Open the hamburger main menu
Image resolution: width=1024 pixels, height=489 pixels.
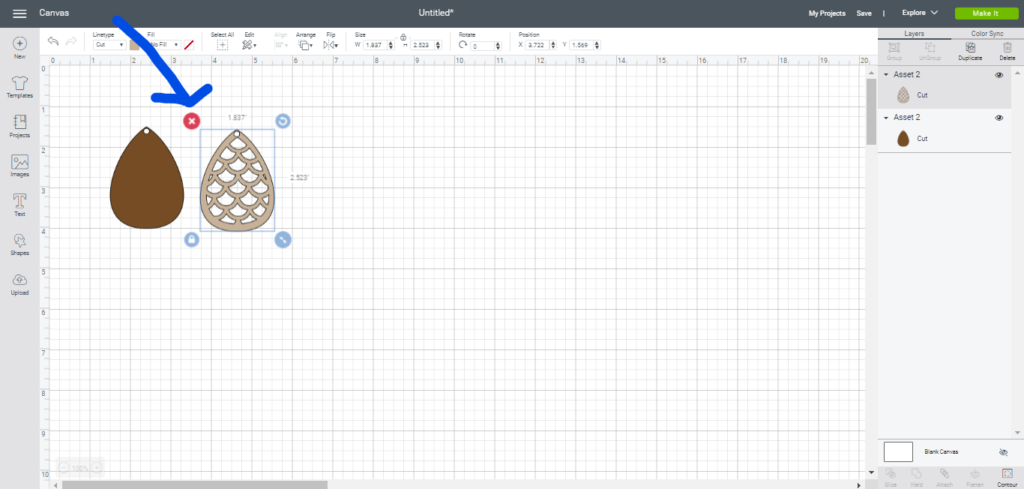tap(20, 13)
